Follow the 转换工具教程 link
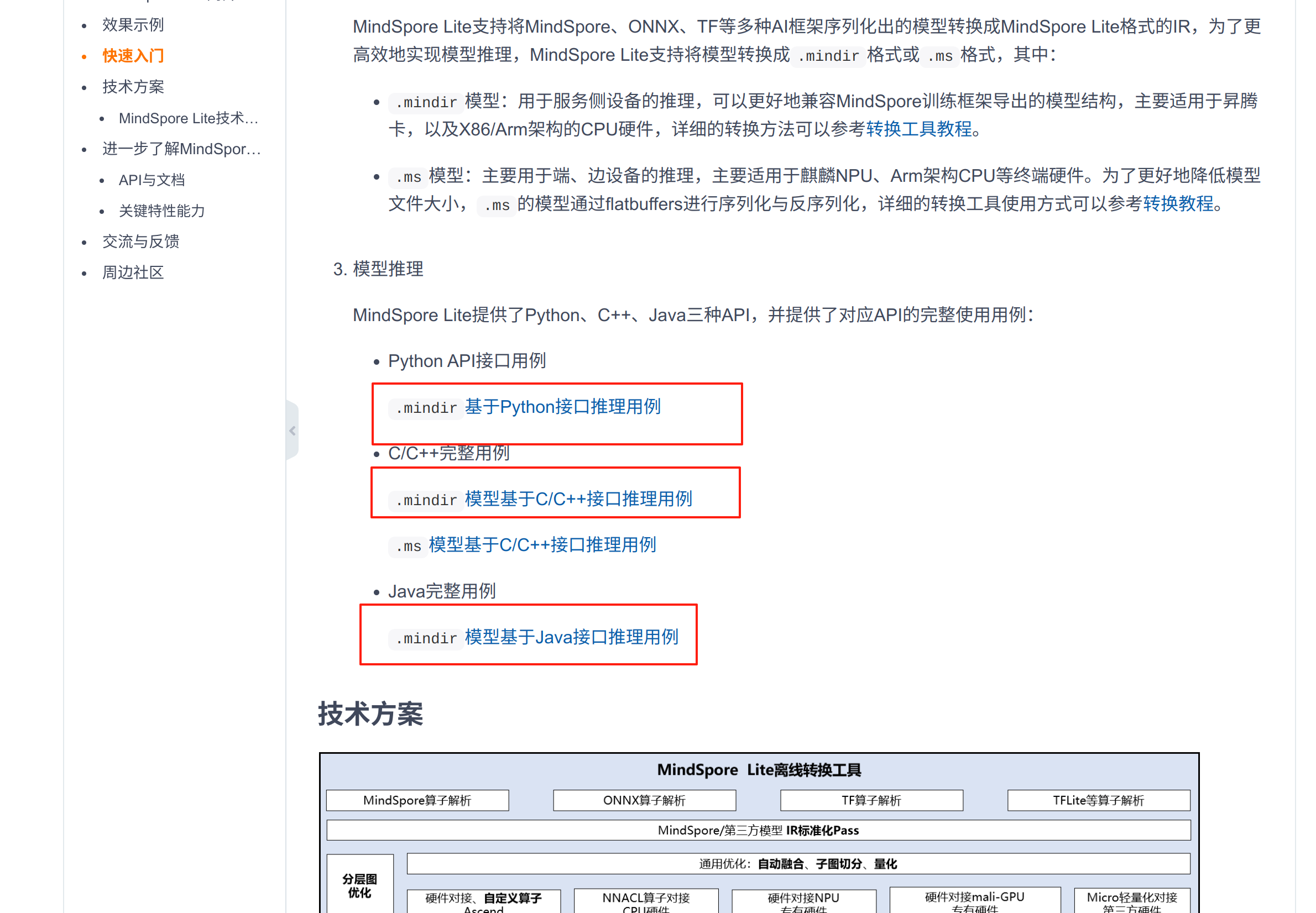Viewport: 1316px width, 913px height. click(x=918, y=129)
